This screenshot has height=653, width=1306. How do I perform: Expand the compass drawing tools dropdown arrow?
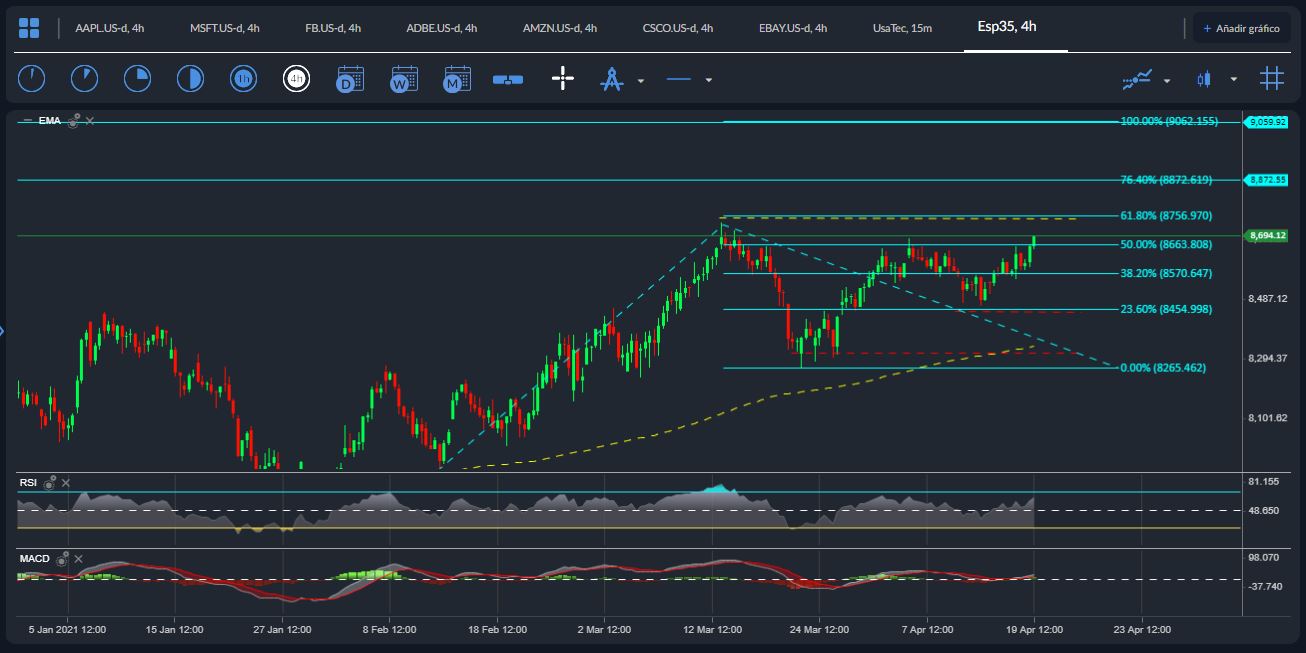pos(641,80)
